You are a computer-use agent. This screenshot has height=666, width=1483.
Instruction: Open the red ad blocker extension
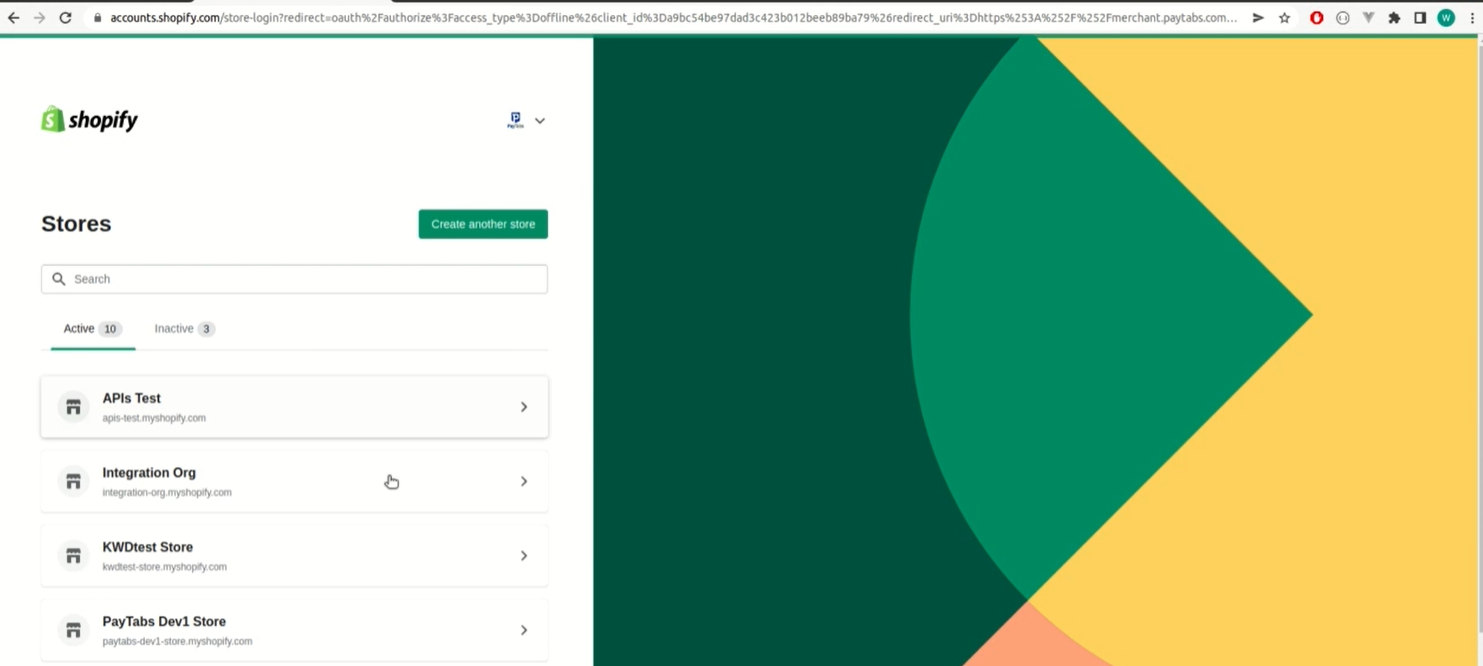tap(1317, 18)
